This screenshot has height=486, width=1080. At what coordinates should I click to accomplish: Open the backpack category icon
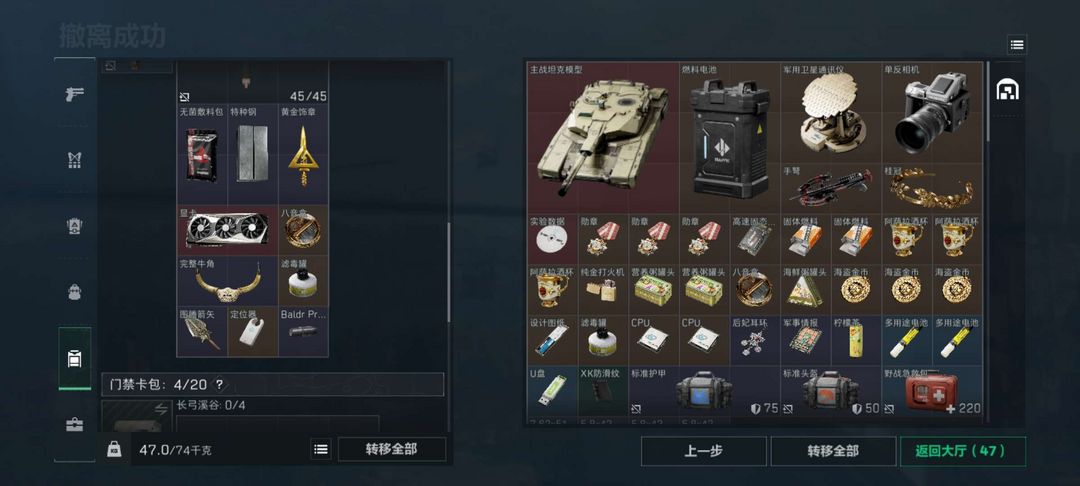click(74, 292)
